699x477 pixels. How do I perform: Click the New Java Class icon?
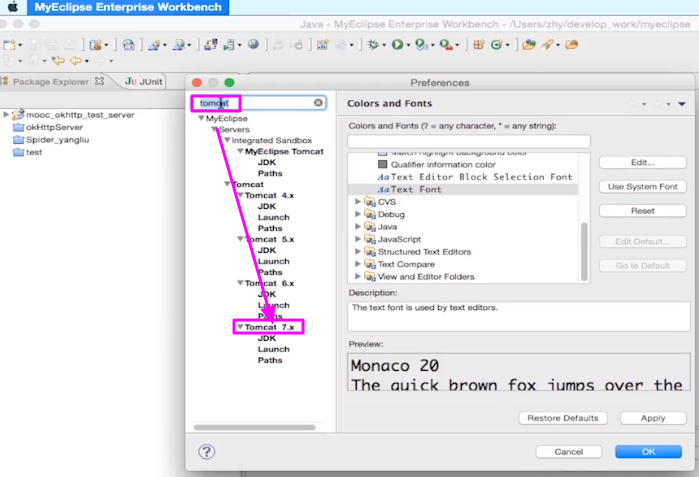[496, 45]
